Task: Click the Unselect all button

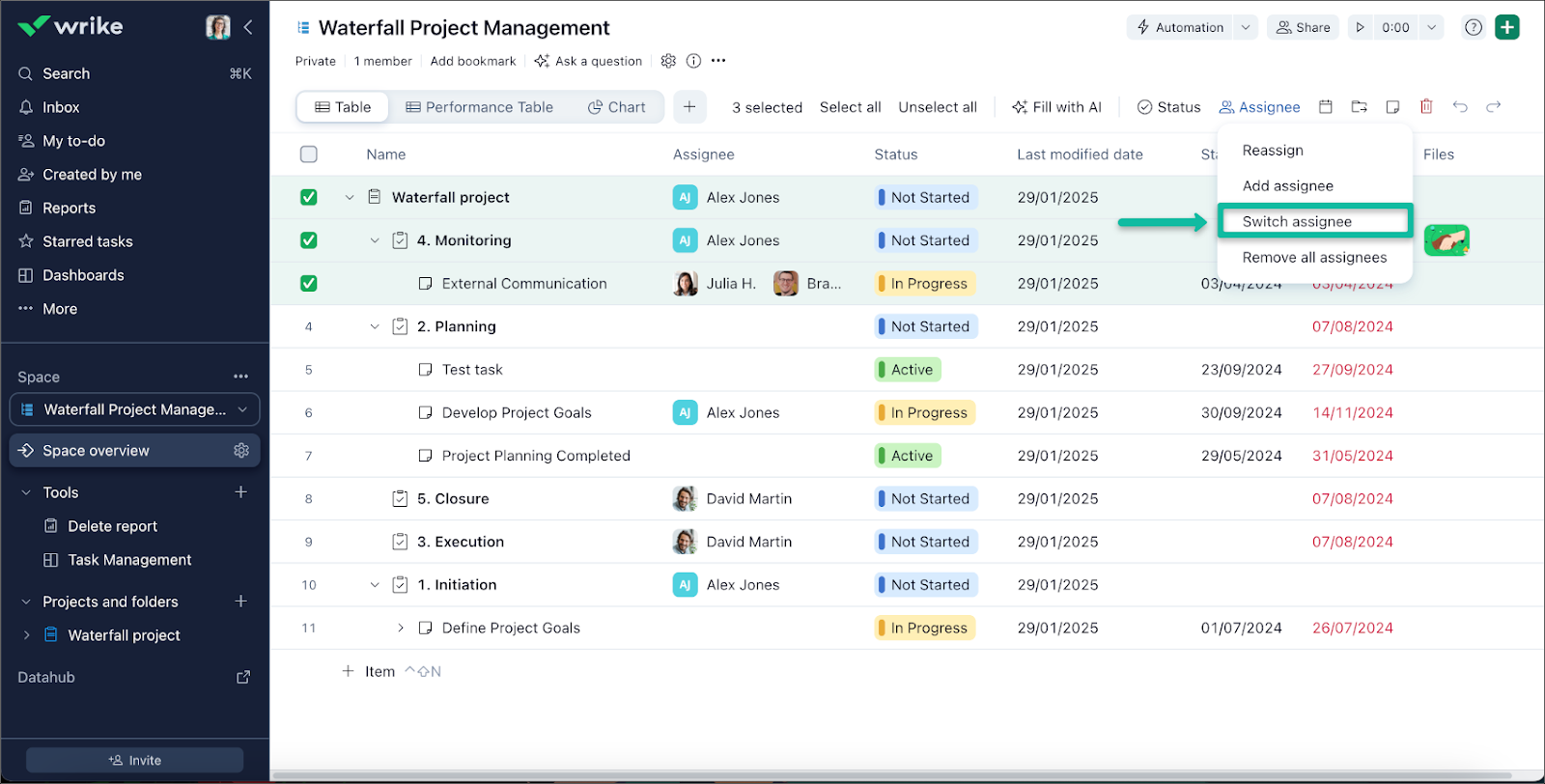Action: point(937,107)
